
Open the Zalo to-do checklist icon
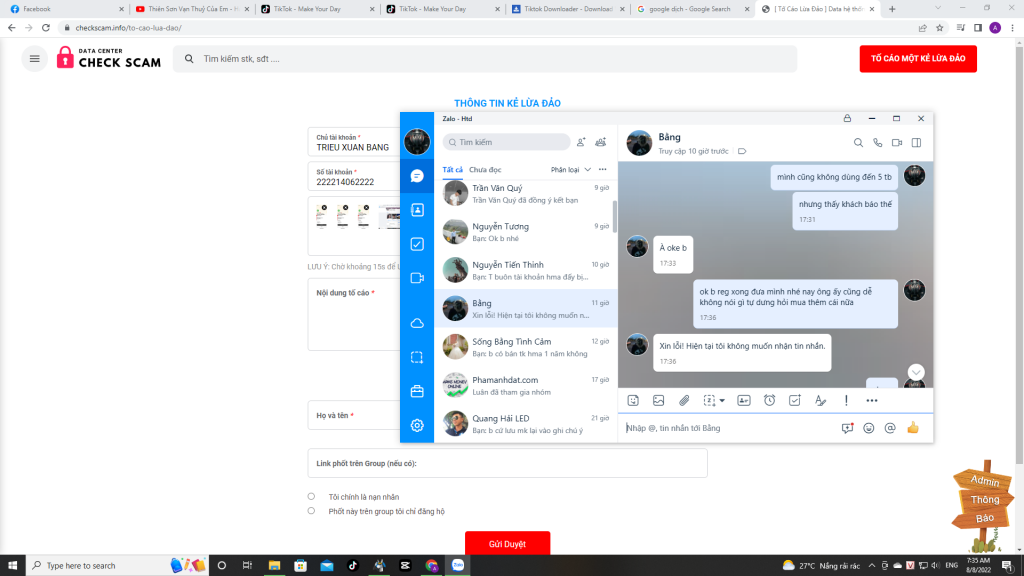(x=417, y=244)
